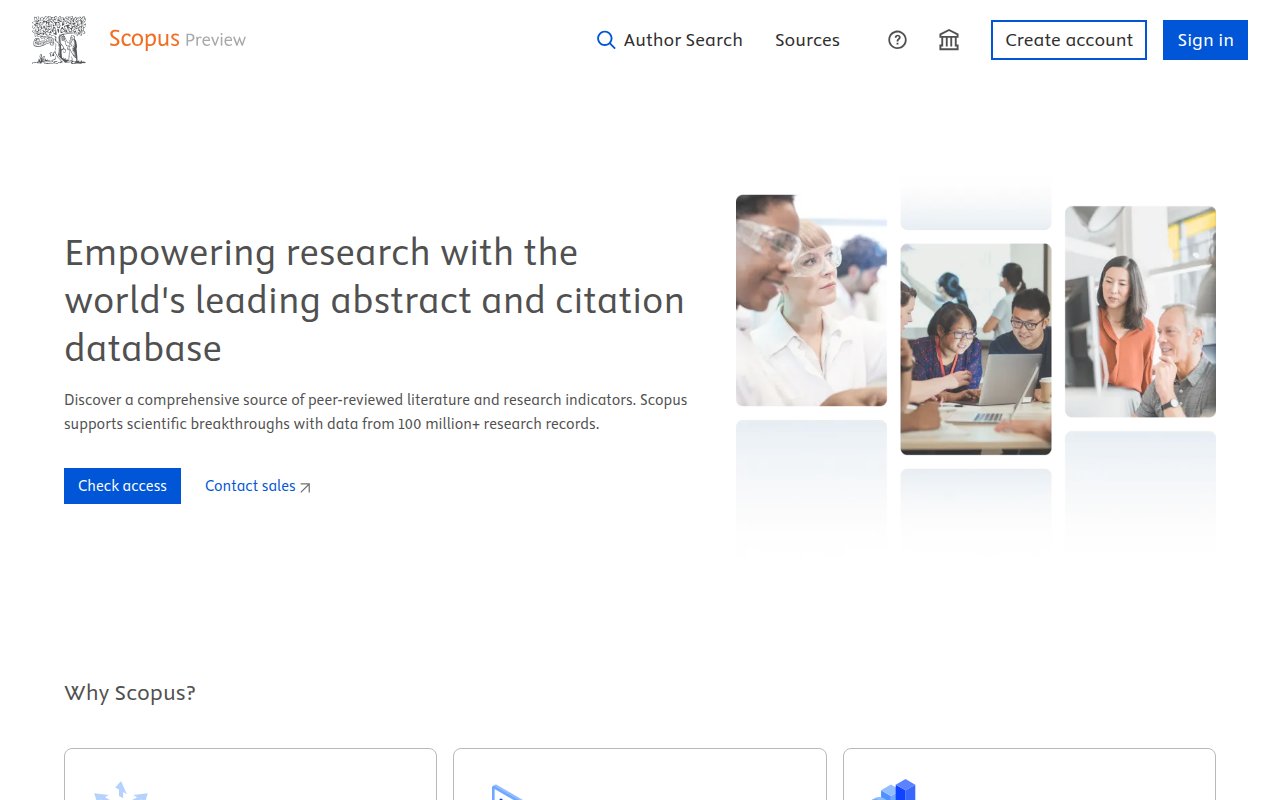Viewport: 1280px width, 800px height.
Task: Go to the Sources page
Action: (807, 40)
